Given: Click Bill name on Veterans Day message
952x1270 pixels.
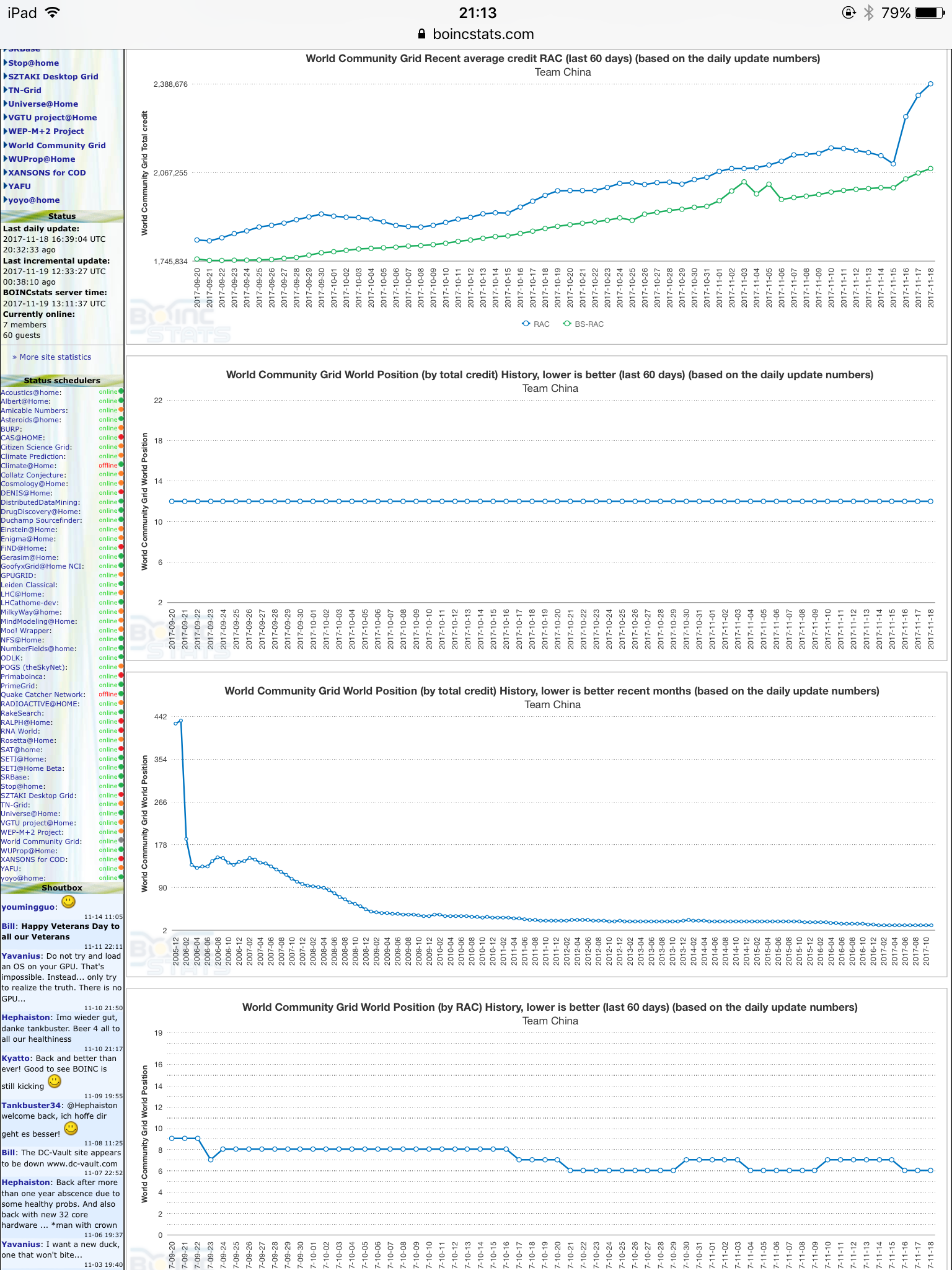Looking at the screenshot, I should point(9,926).
